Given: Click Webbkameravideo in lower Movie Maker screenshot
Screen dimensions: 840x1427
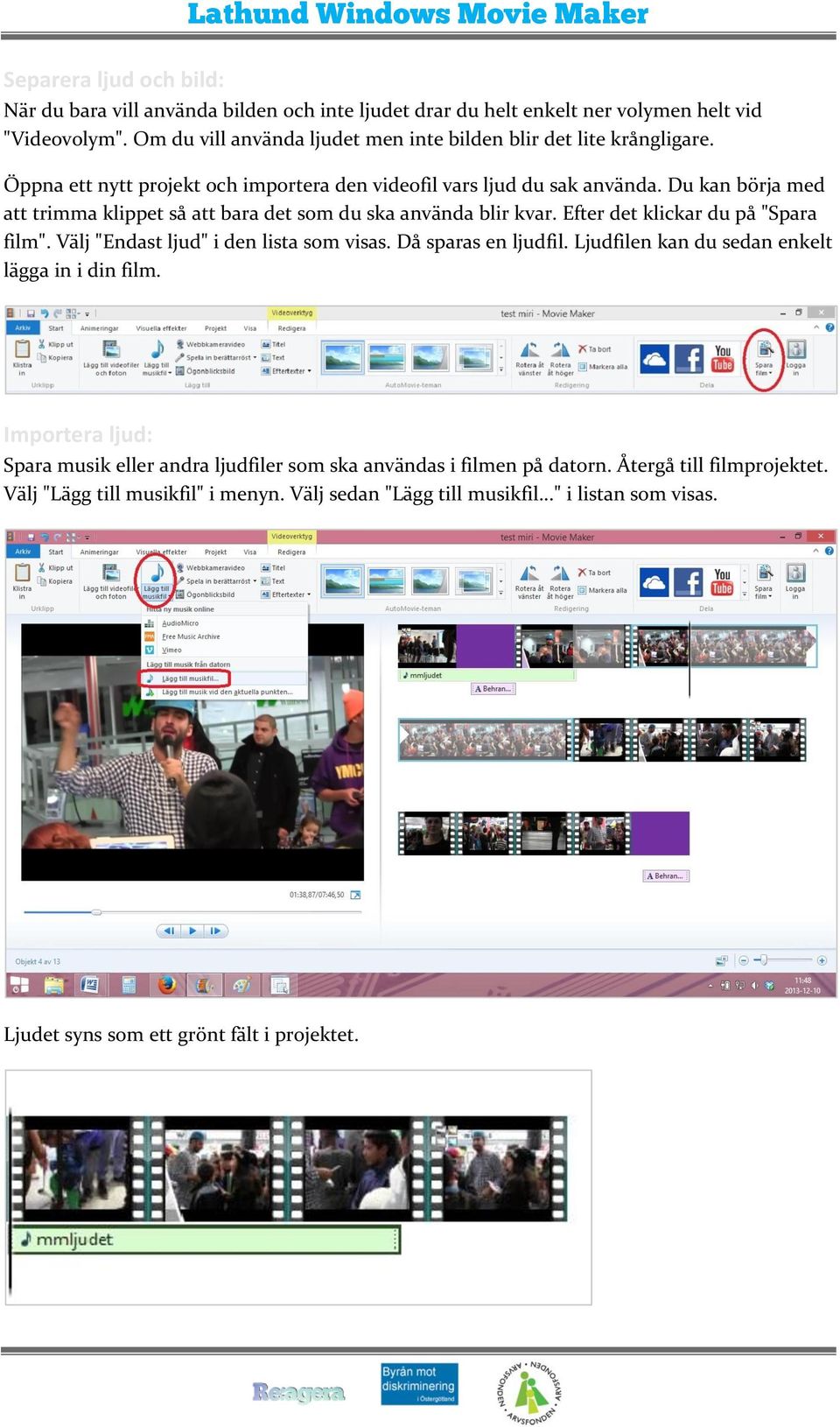Looking at the screenshot, I should coord(210,567).
